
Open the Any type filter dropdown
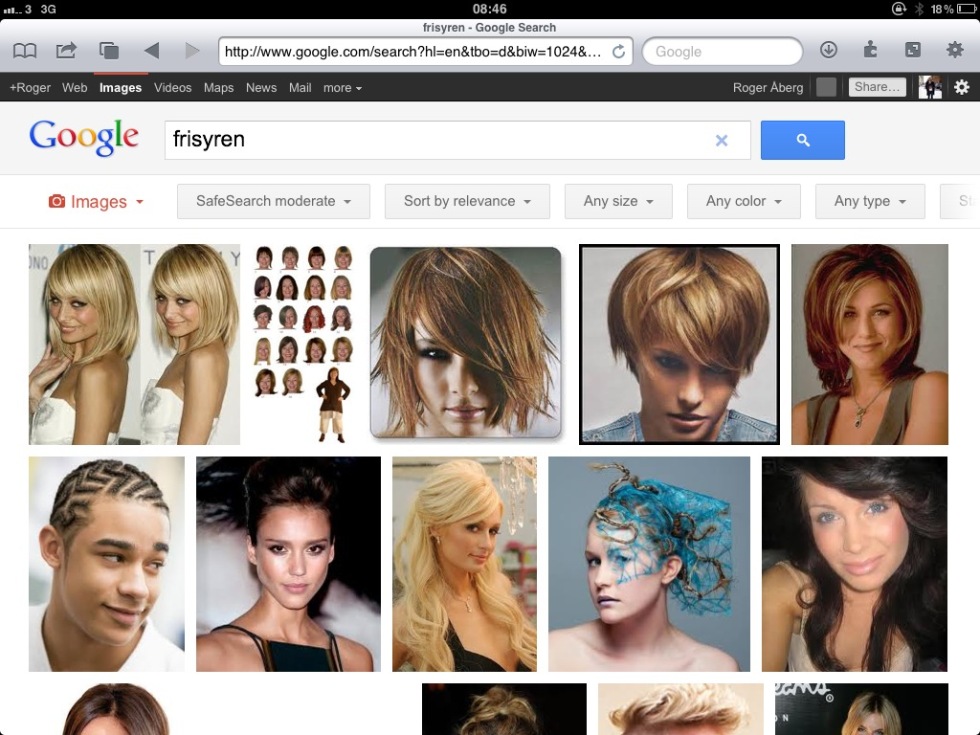pyautogui.click(x=869, y=201)
